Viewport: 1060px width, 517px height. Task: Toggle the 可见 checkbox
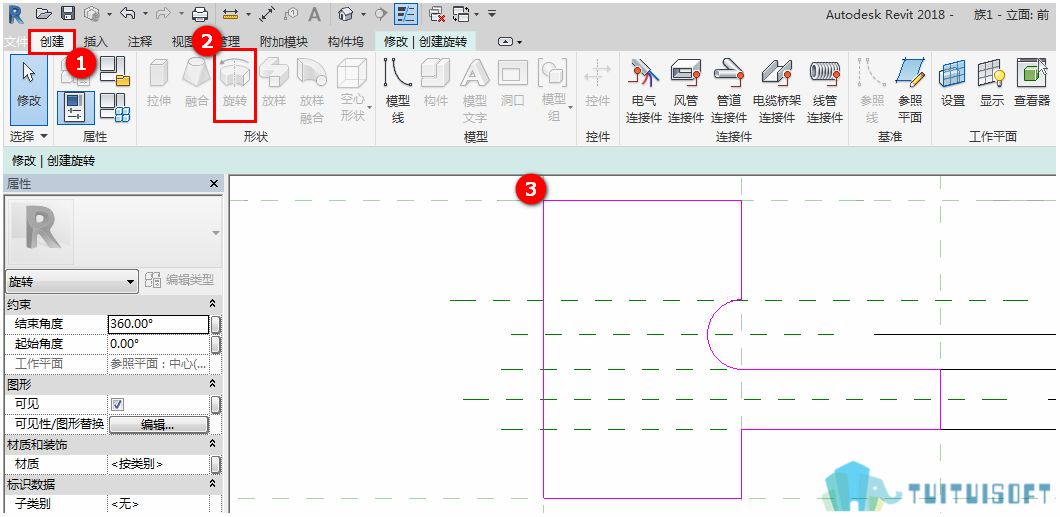(x=118, y=404)
